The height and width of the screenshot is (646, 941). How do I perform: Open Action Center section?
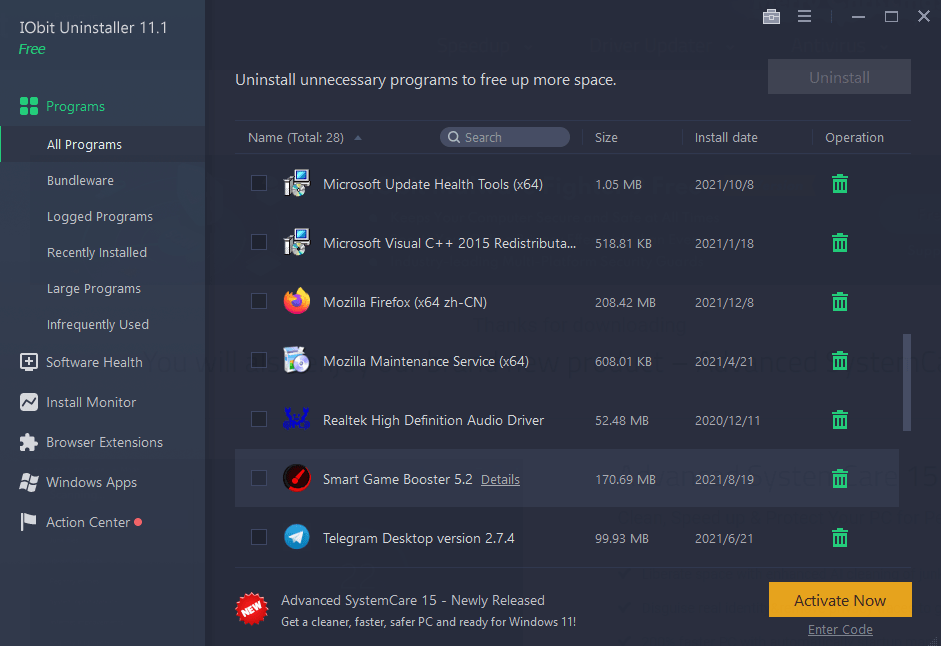(x=88, y=522)
